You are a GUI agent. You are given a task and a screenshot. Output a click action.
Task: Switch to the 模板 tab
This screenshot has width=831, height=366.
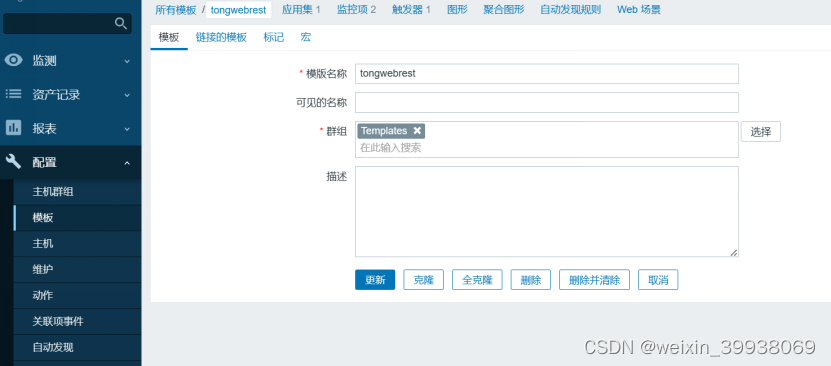pos(169,37)
